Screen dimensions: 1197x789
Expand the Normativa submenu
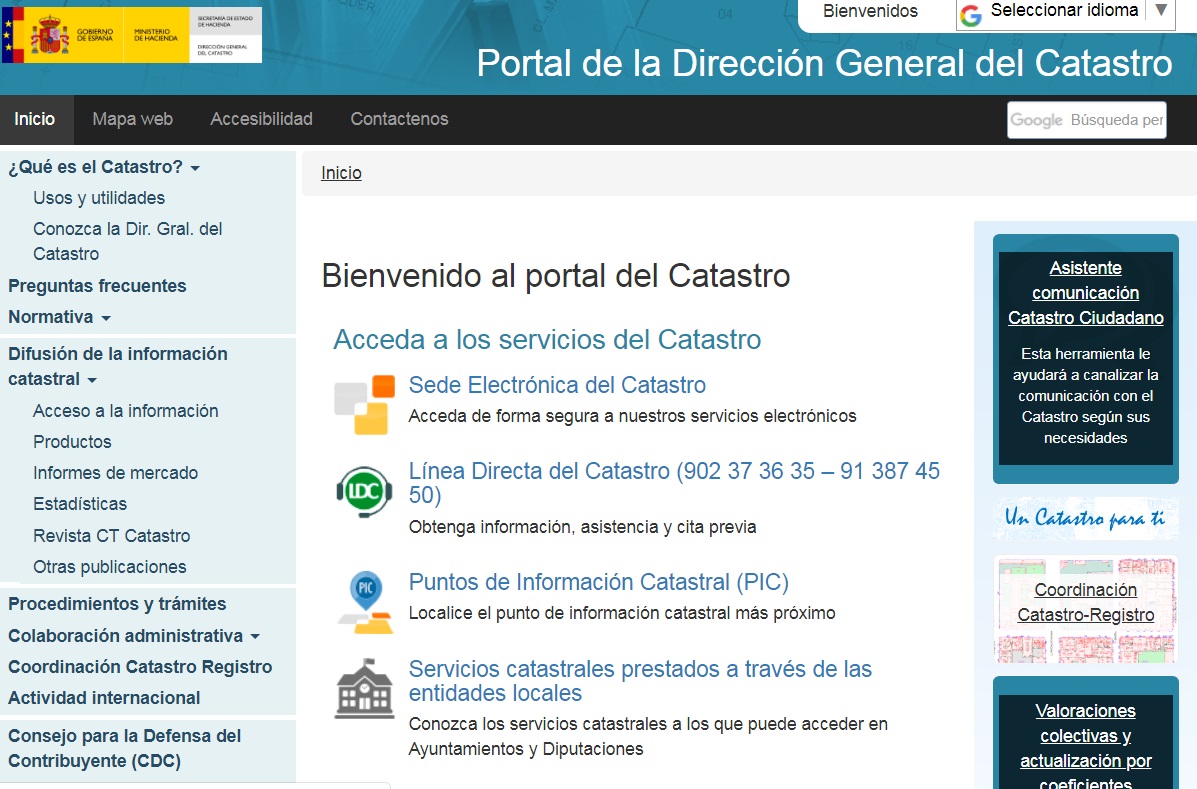pyautogui.click(x=60, y=317)
